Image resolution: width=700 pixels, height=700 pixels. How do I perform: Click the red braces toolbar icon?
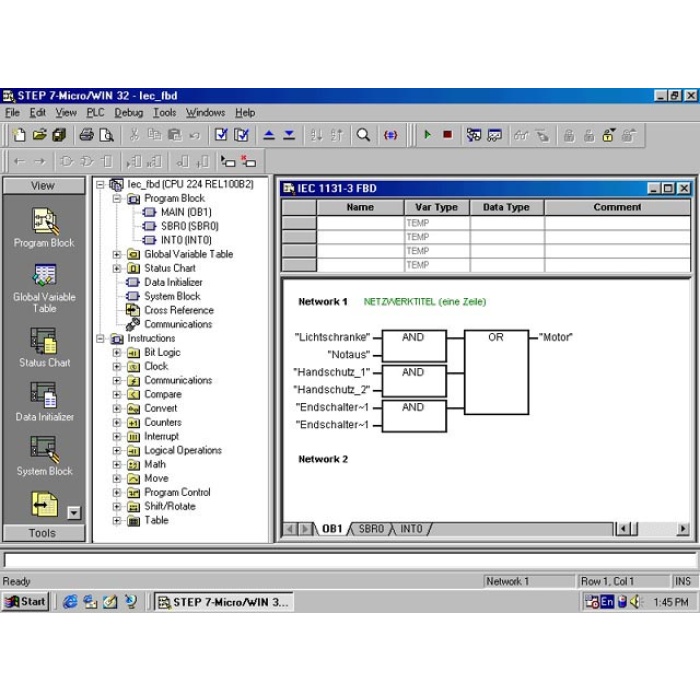pos(390,135)
